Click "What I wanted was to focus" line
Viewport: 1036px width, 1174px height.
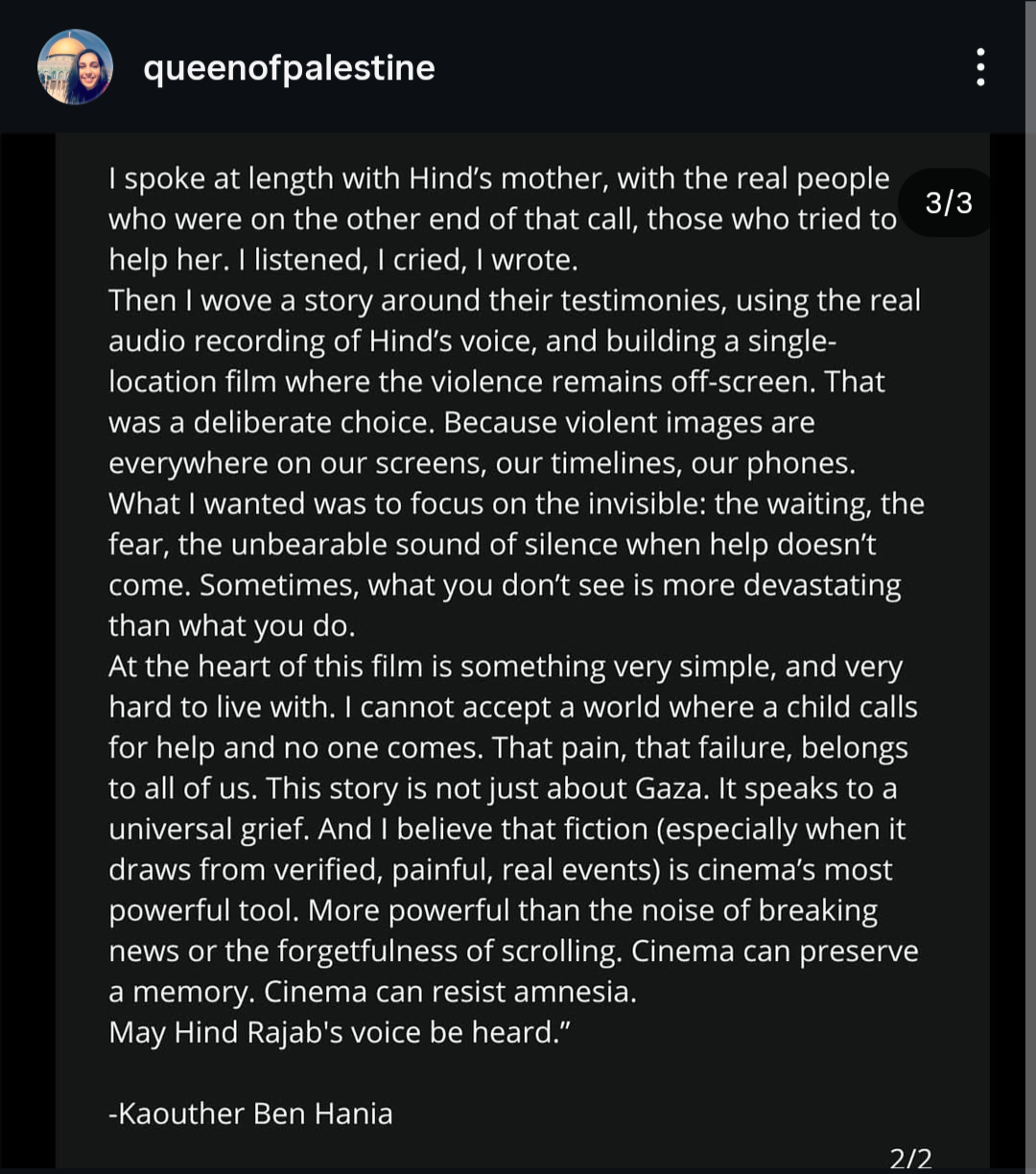[516, 505]
